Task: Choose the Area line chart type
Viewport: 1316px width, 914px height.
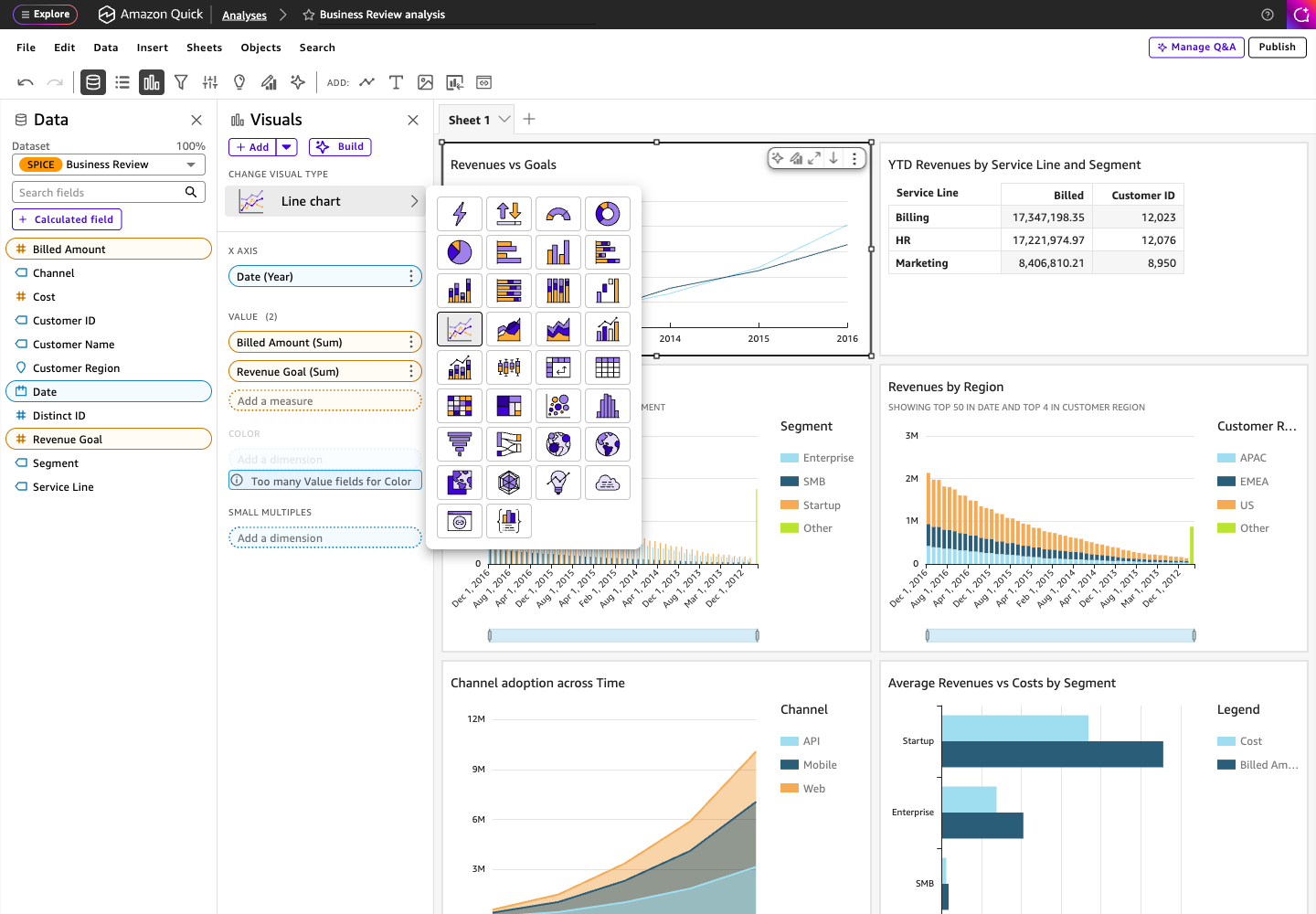Action: pos(509,329)
